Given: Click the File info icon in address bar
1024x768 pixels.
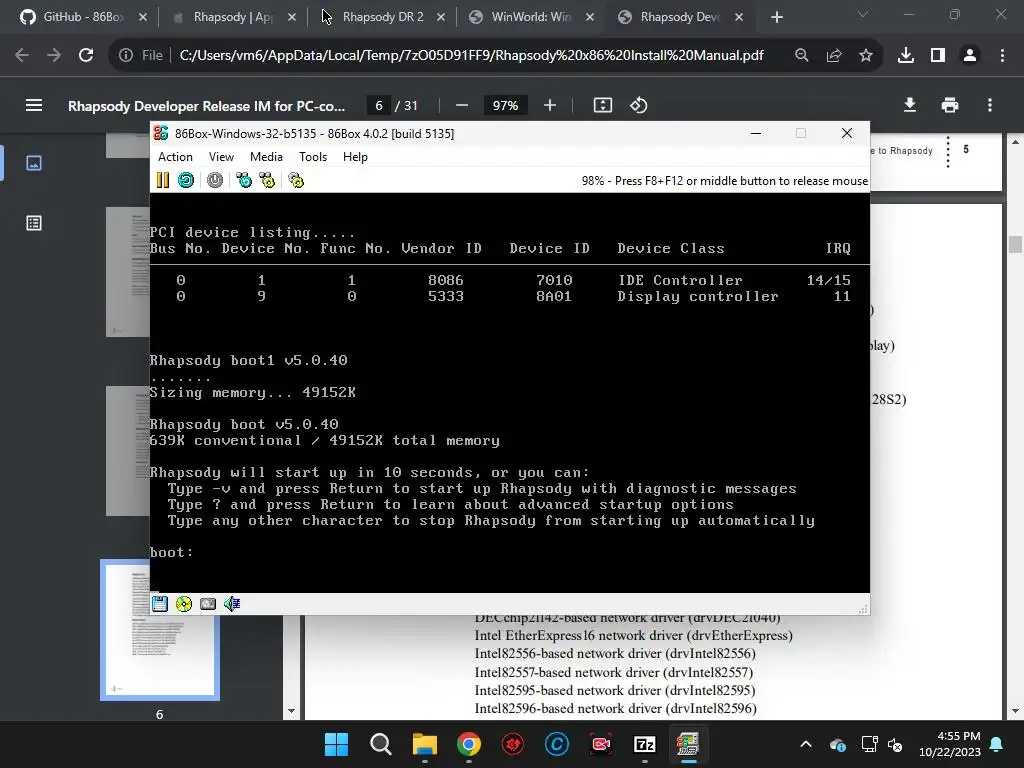Looking at the screenshot, I should [x=126, y=56].
